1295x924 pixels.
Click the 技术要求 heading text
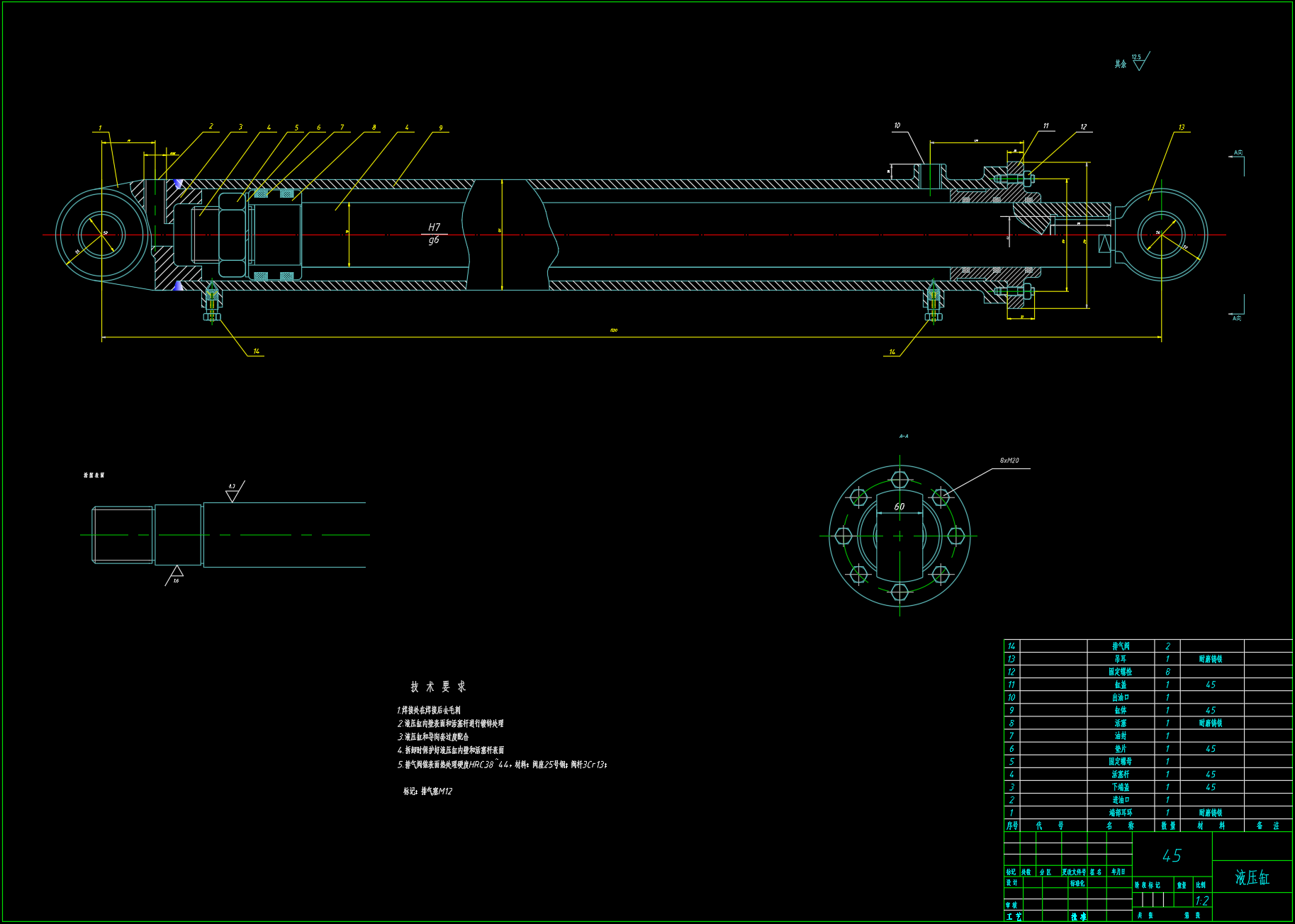(438, 687)
